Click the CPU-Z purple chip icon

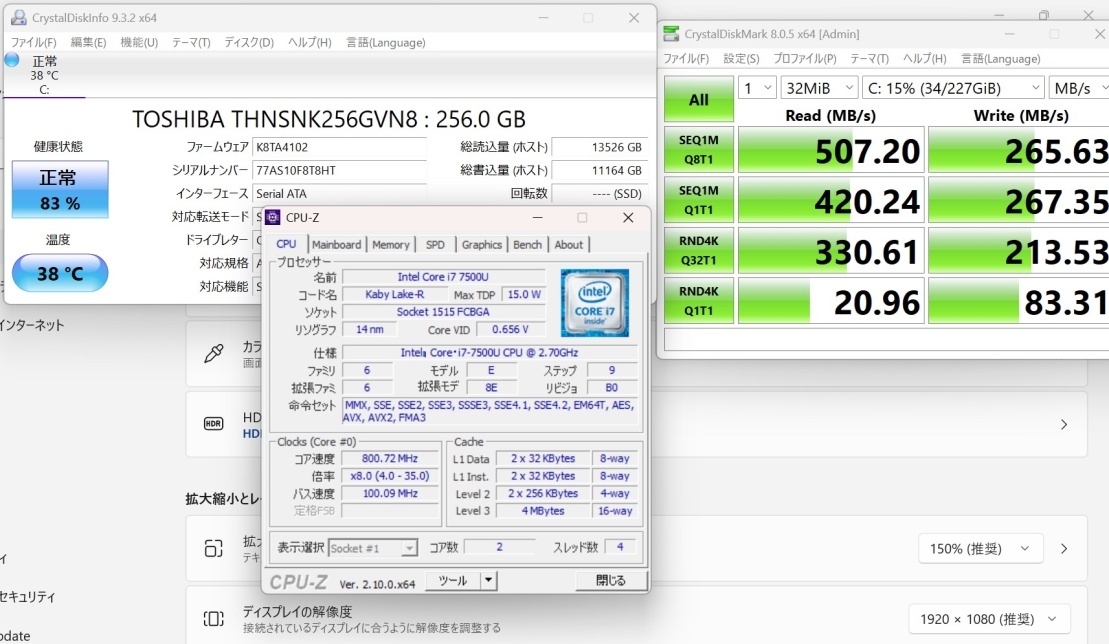pyautogui.click(x=272, y=218)
